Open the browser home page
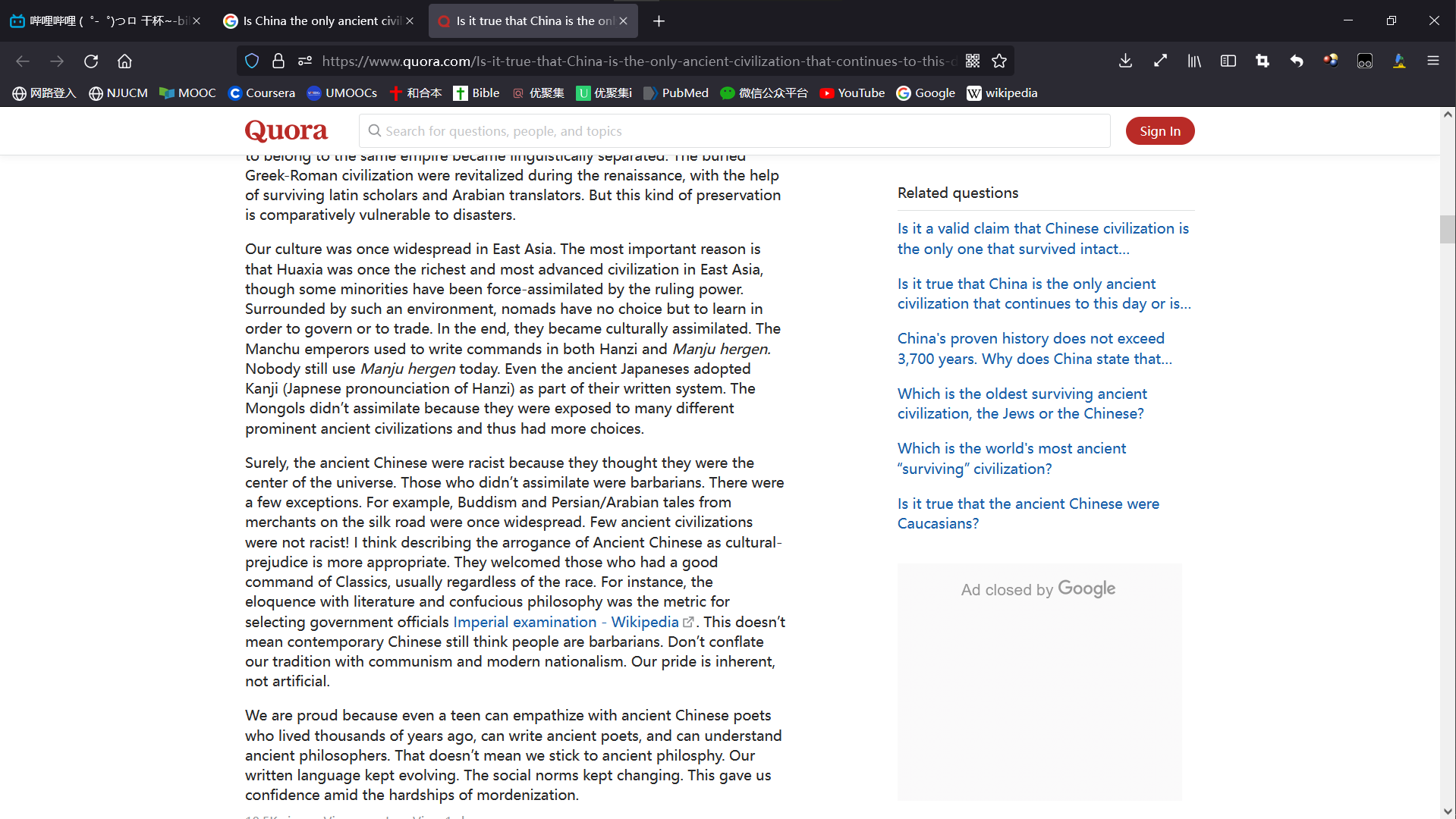1456x819 pixels. [124, 61]
